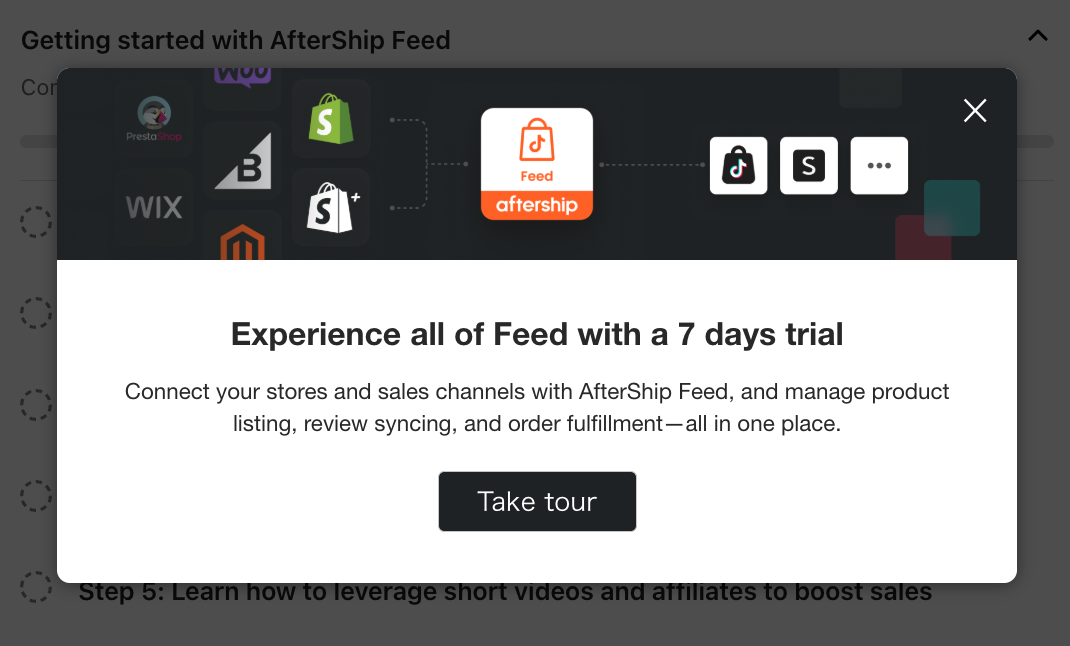
Task: Toggle the first step dashed circle
Action: click(x=35, y=222)
